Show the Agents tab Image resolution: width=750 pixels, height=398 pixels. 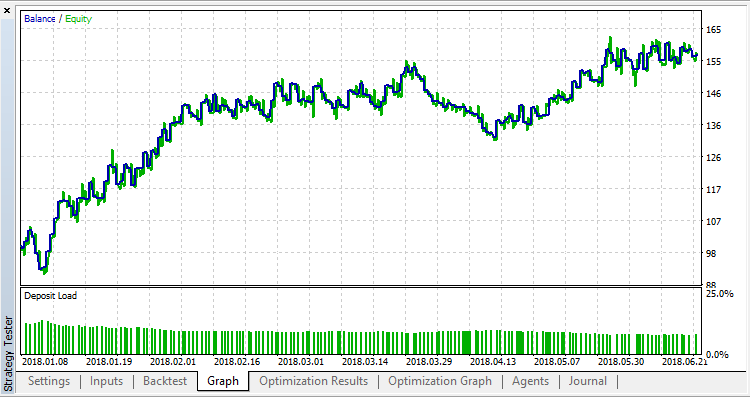(x=530, y=381)
